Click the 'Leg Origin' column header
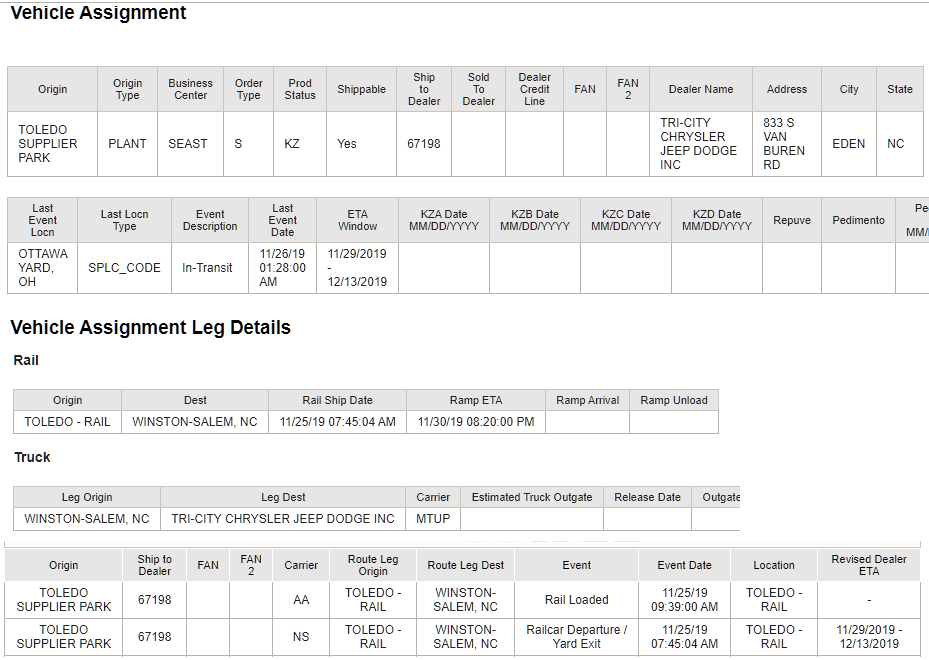Screen dimensions: 929x660 [87, 497]
